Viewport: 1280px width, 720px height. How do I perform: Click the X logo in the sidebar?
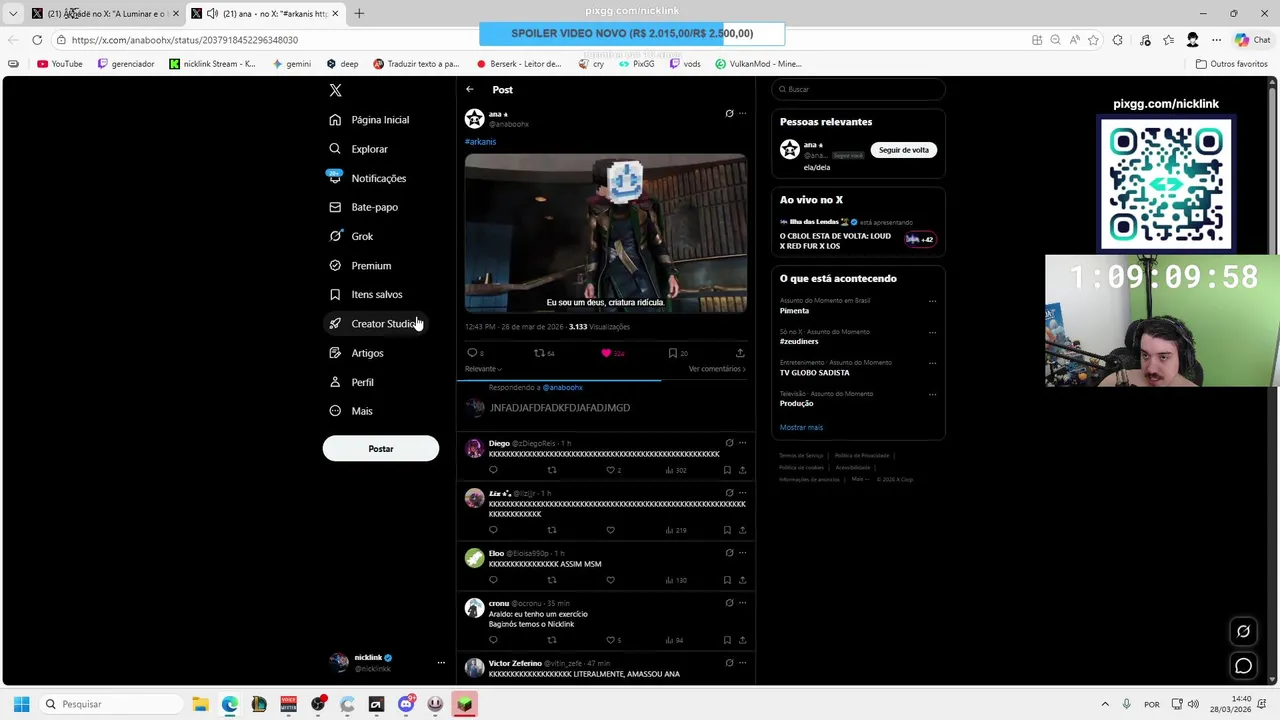pos(335,90)
